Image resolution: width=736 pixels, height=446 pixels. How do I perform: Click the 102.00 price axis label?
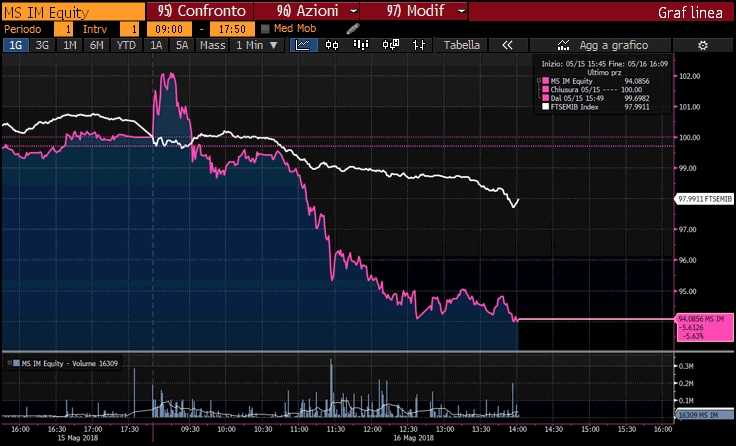tap(690, 76)
